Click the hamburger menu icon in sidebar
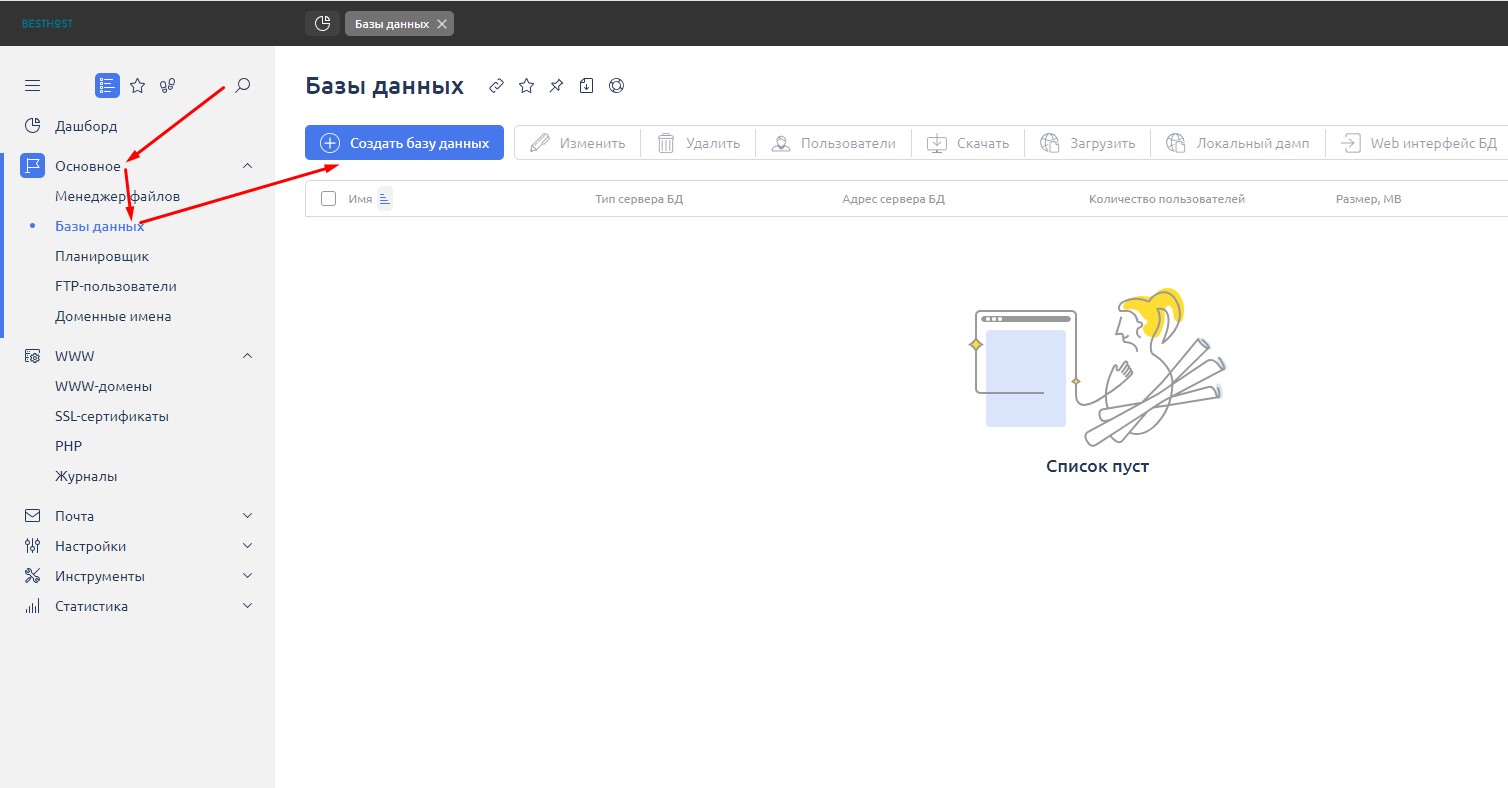The image size is (1508, 788). (33, 86)
